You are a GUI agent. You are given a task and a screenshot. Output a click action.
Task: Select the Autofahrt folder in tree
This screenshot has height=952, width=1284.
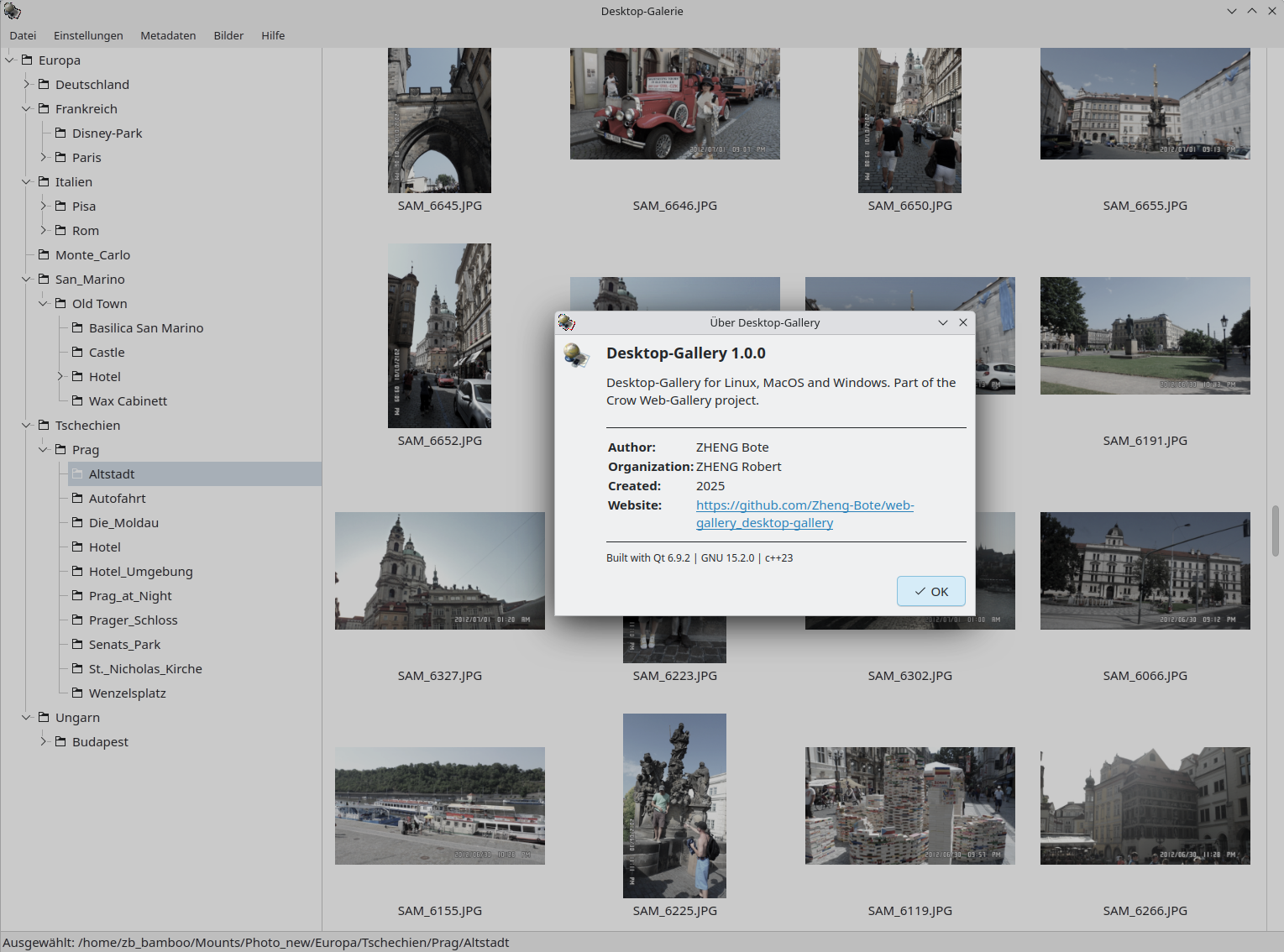pos(117,498)
